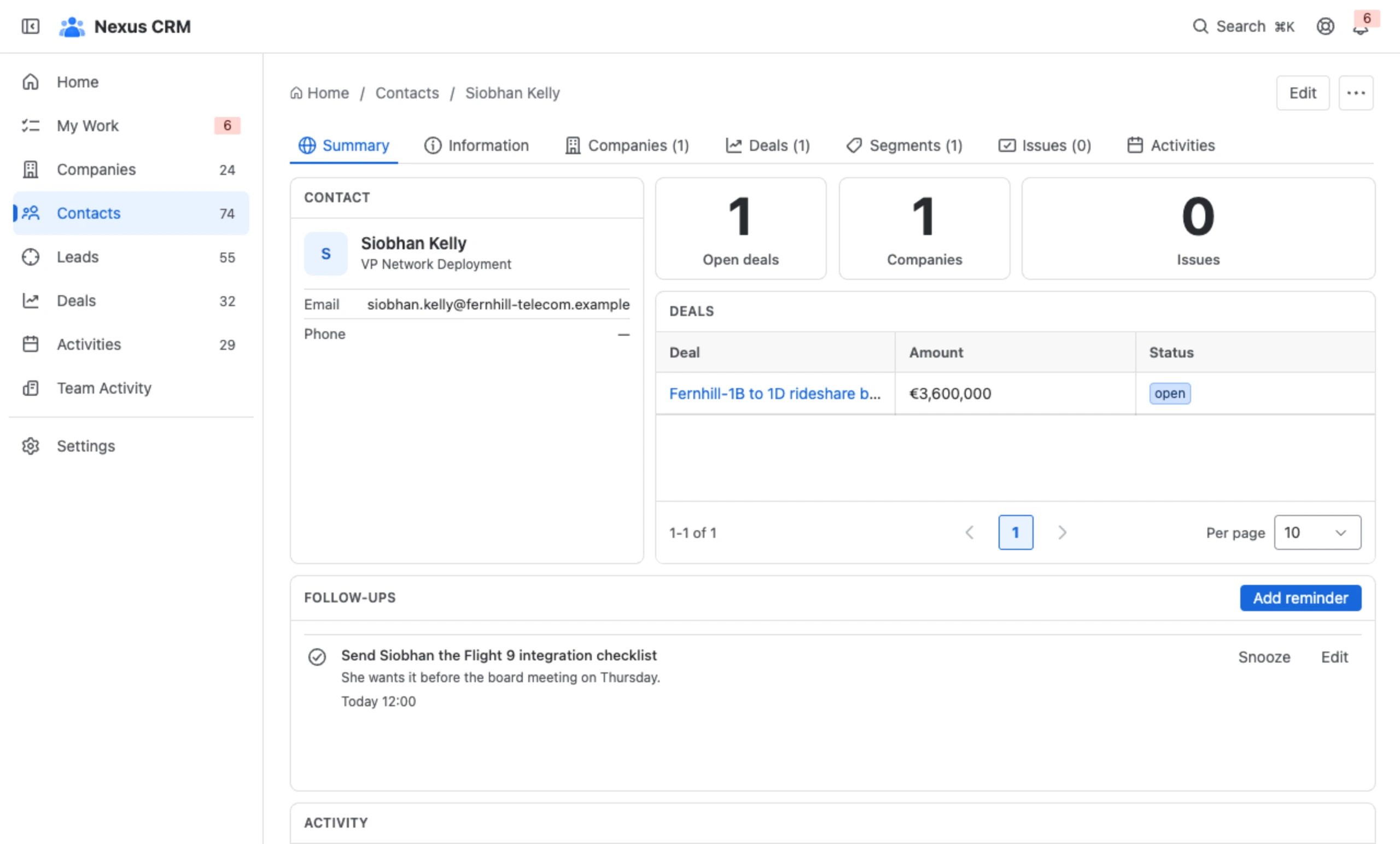Click the search magnifier icon
1400x844 pixels.
click(x=1200, y=26)
